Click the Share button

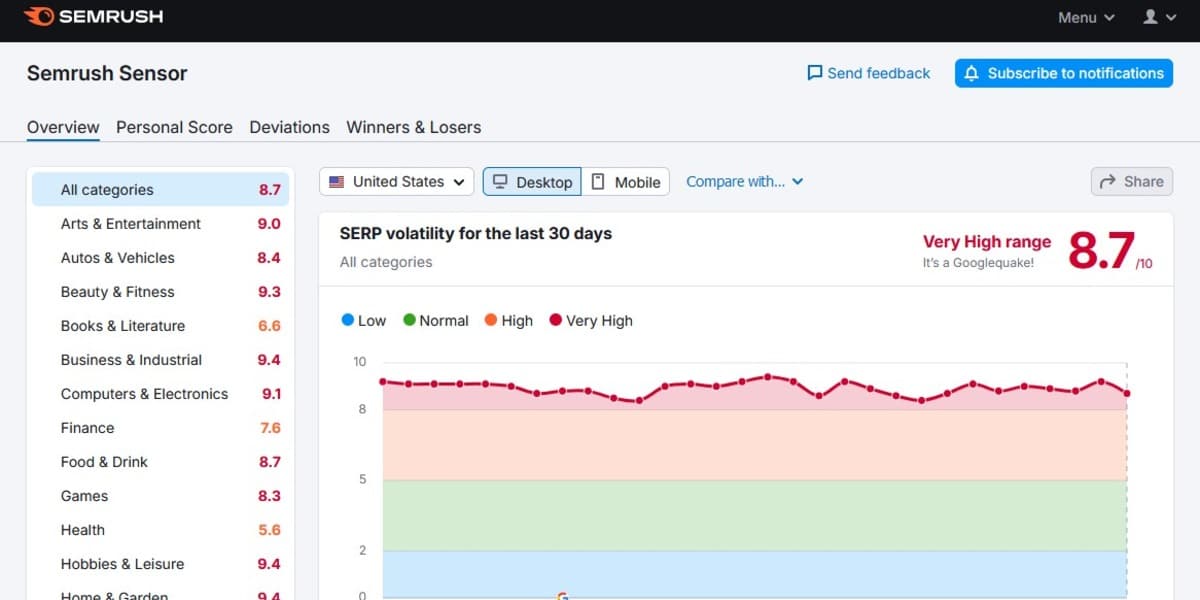coord(1131,181)
